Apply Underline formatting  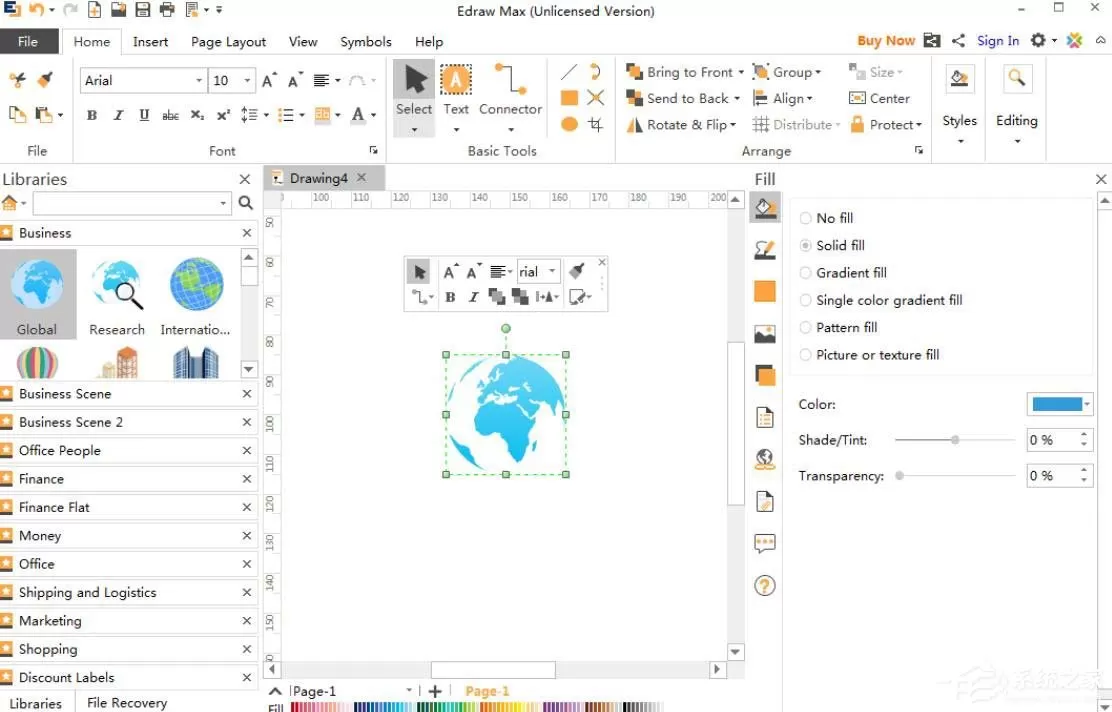145,115
